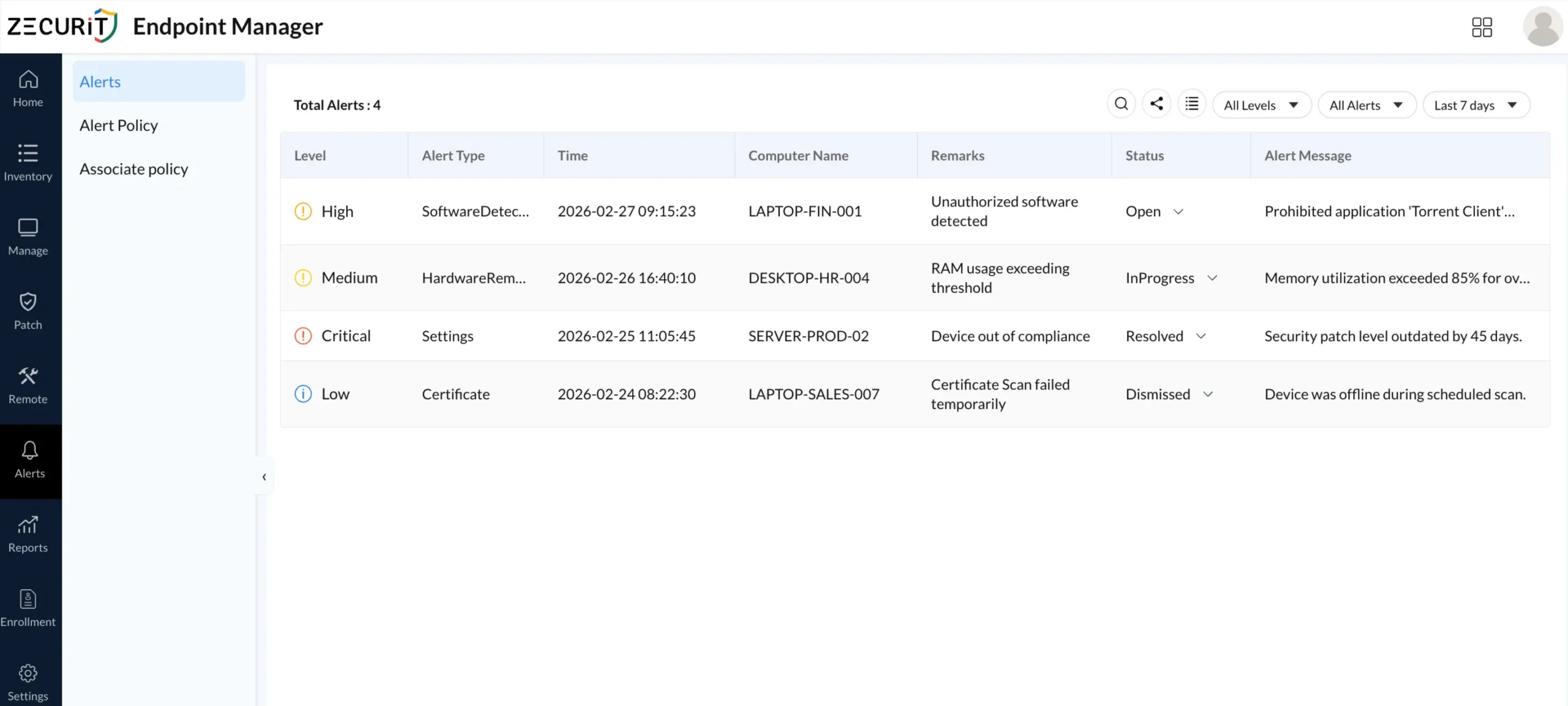Click the search icon above the alerts table
The width and height of the screenshot is (1568, 706).
[x=1121, y=103]
